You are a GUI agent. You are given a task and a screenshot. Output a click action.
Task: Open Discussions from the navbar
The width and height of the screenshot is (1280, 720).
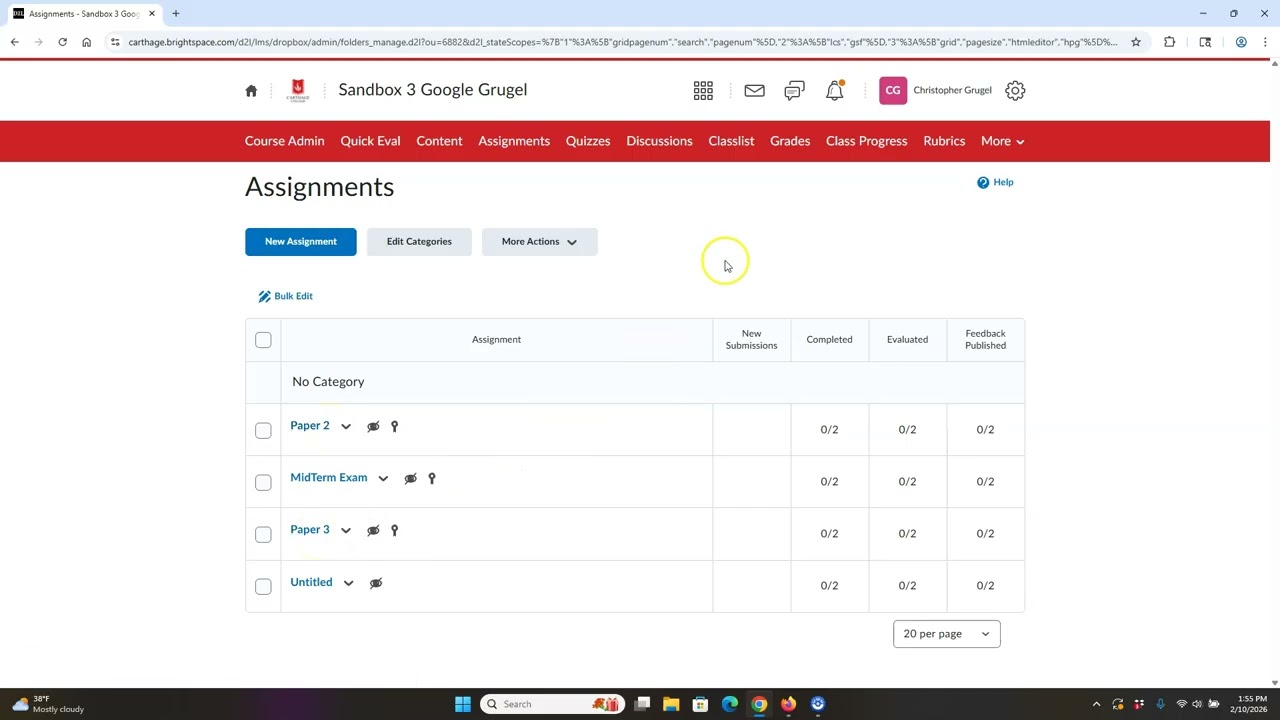click(x=659, y=141)
